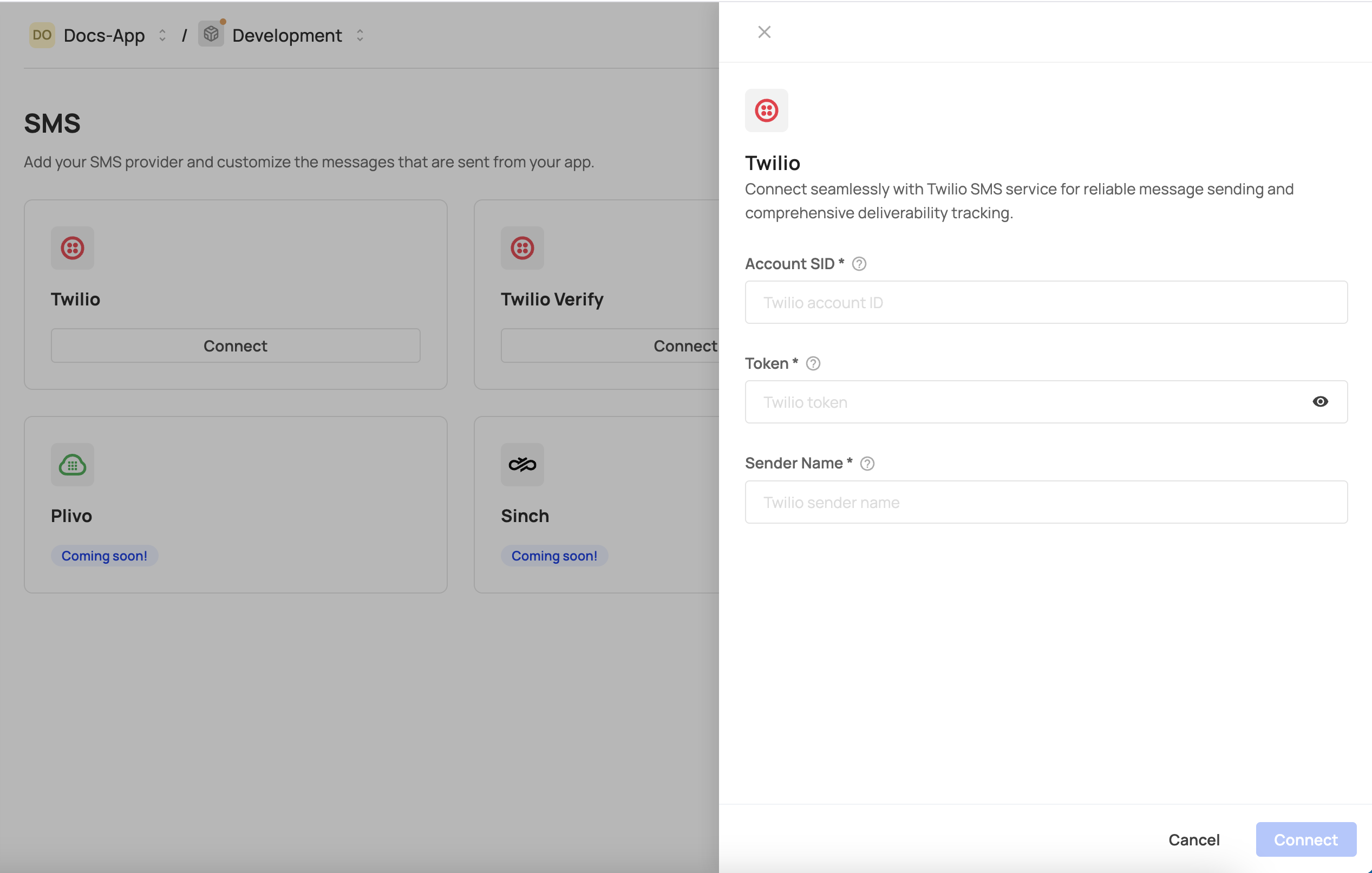Click Connect on the Twilio card

[236, 346]
